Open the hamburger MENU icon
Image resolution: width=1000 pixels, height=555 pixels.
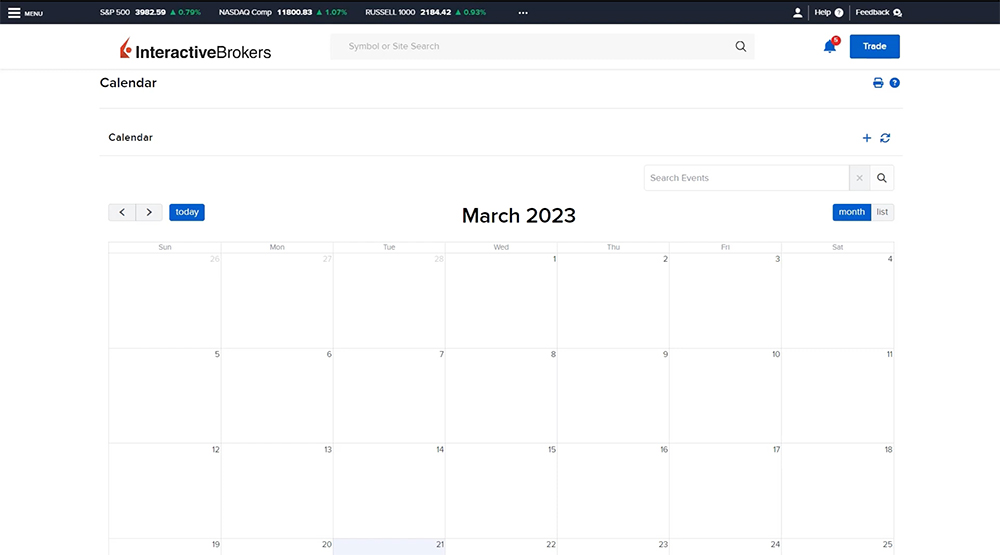[15, 13]
